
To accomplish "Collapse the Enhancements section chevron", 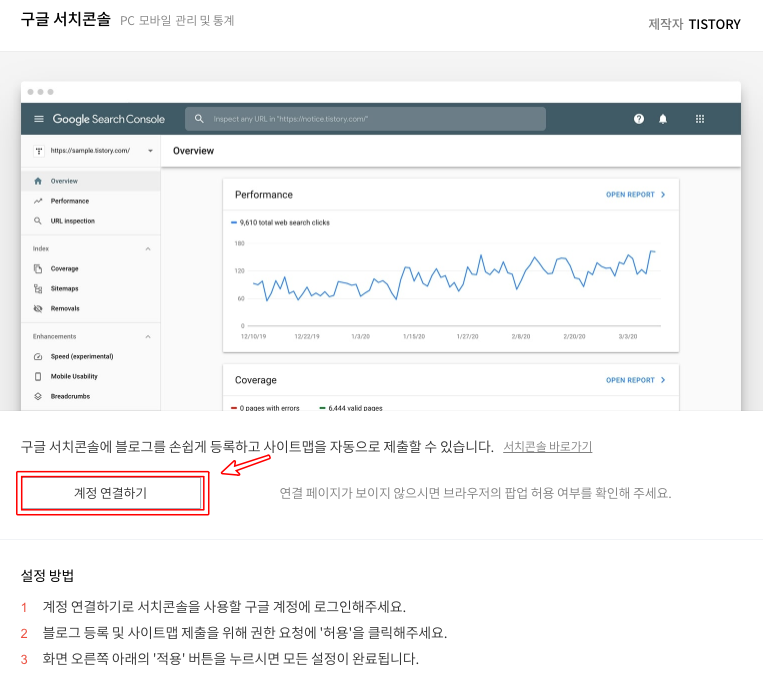I will (148, 336).
